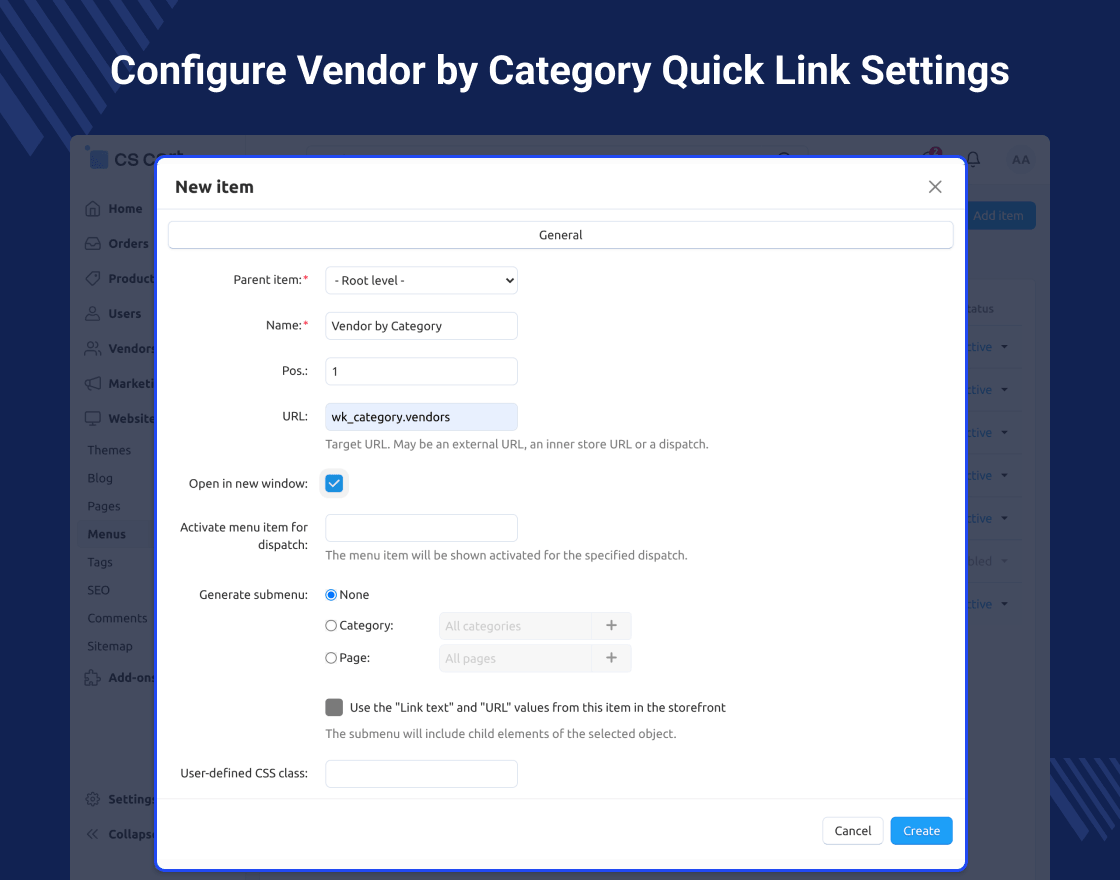Click the Settings gear icon
This screenshot has height=880, width=1120.
tap(93, 799)
